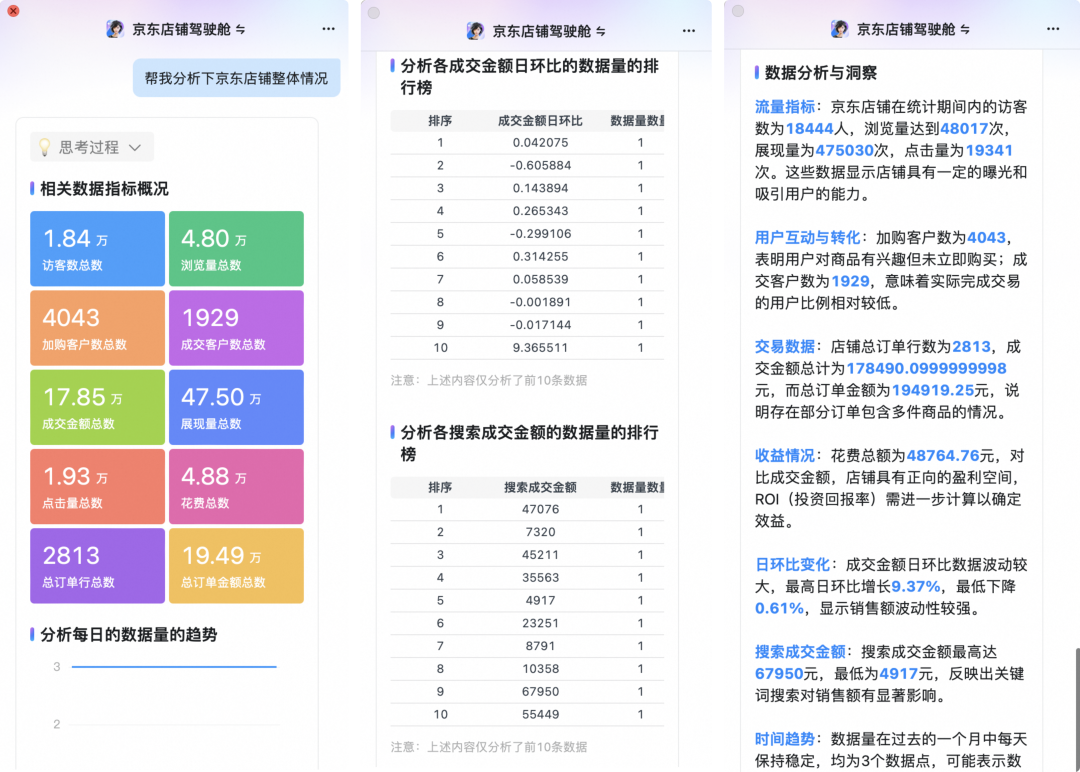1080x772 pixels.
Task: Click the 收益情况 heading link
Action: point(785,455)
